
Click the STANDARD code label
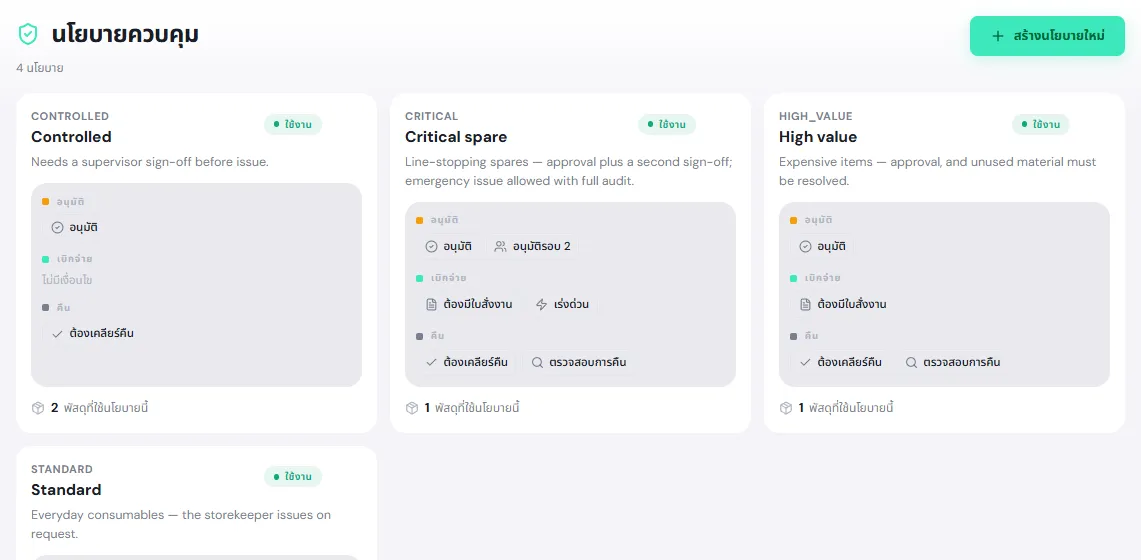pos(62,469)
